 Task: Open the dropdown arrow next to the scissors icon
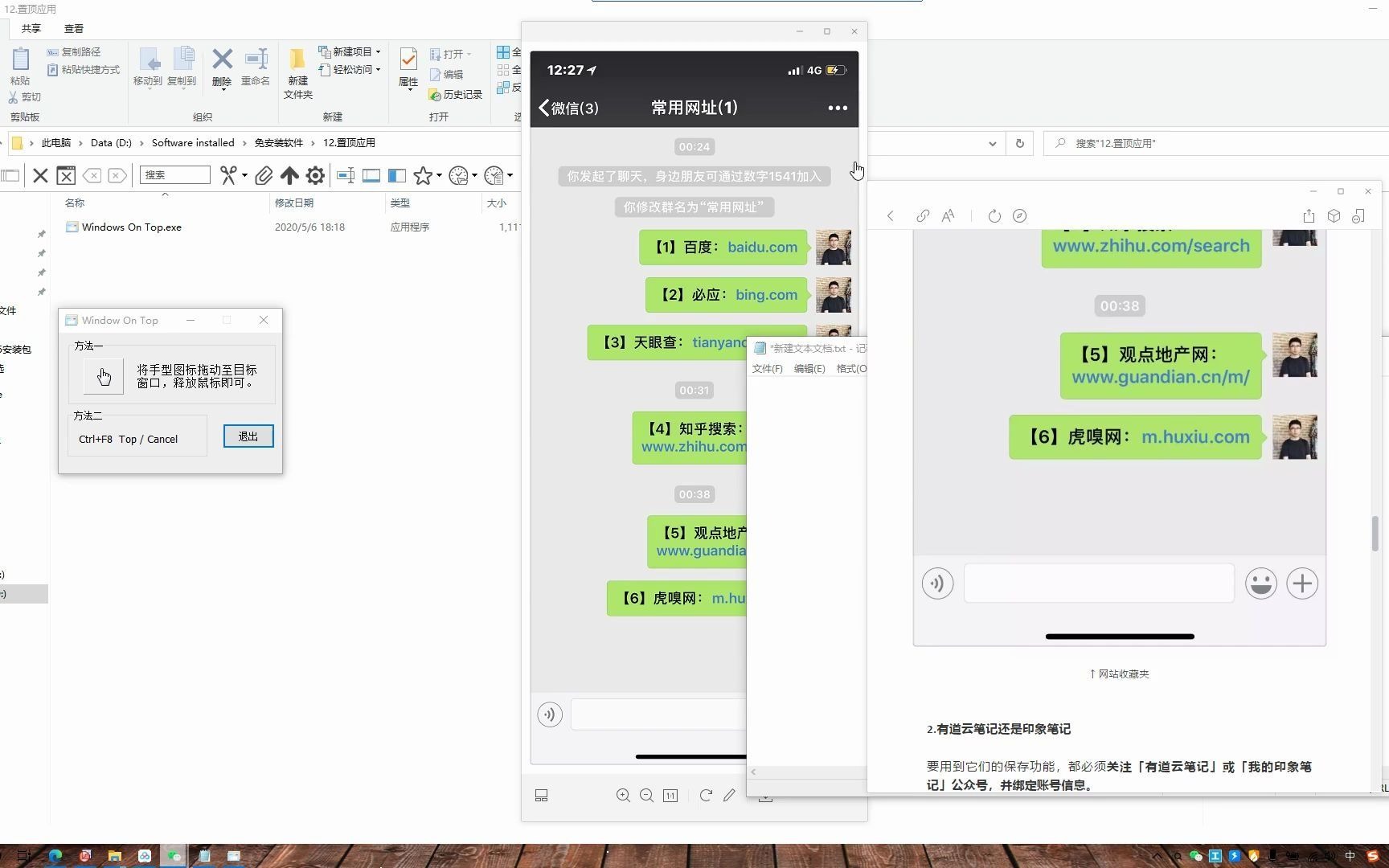click(244, 175)
